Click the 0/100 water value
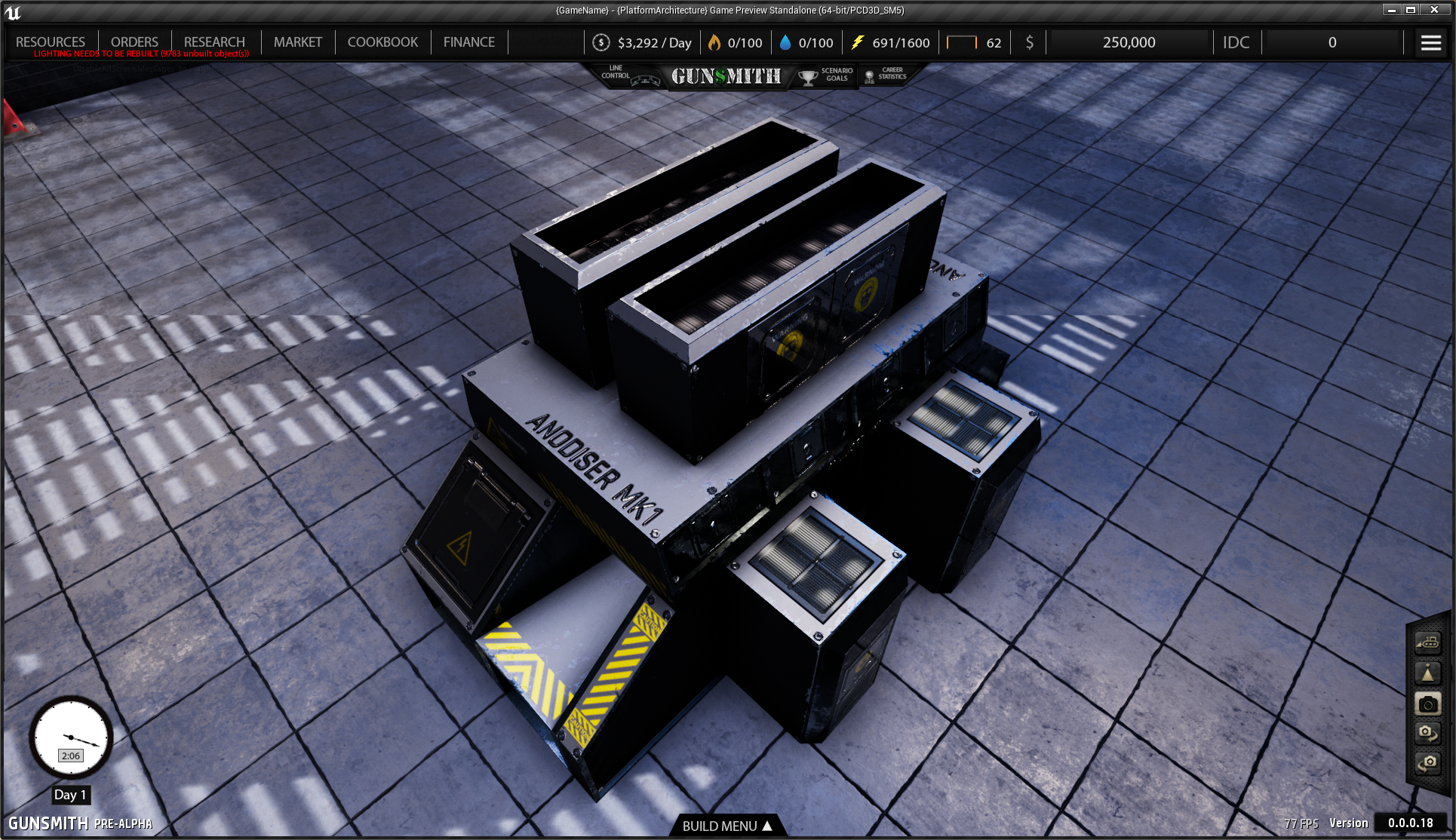The image size is (1456, 840). [x=816, y=43]
